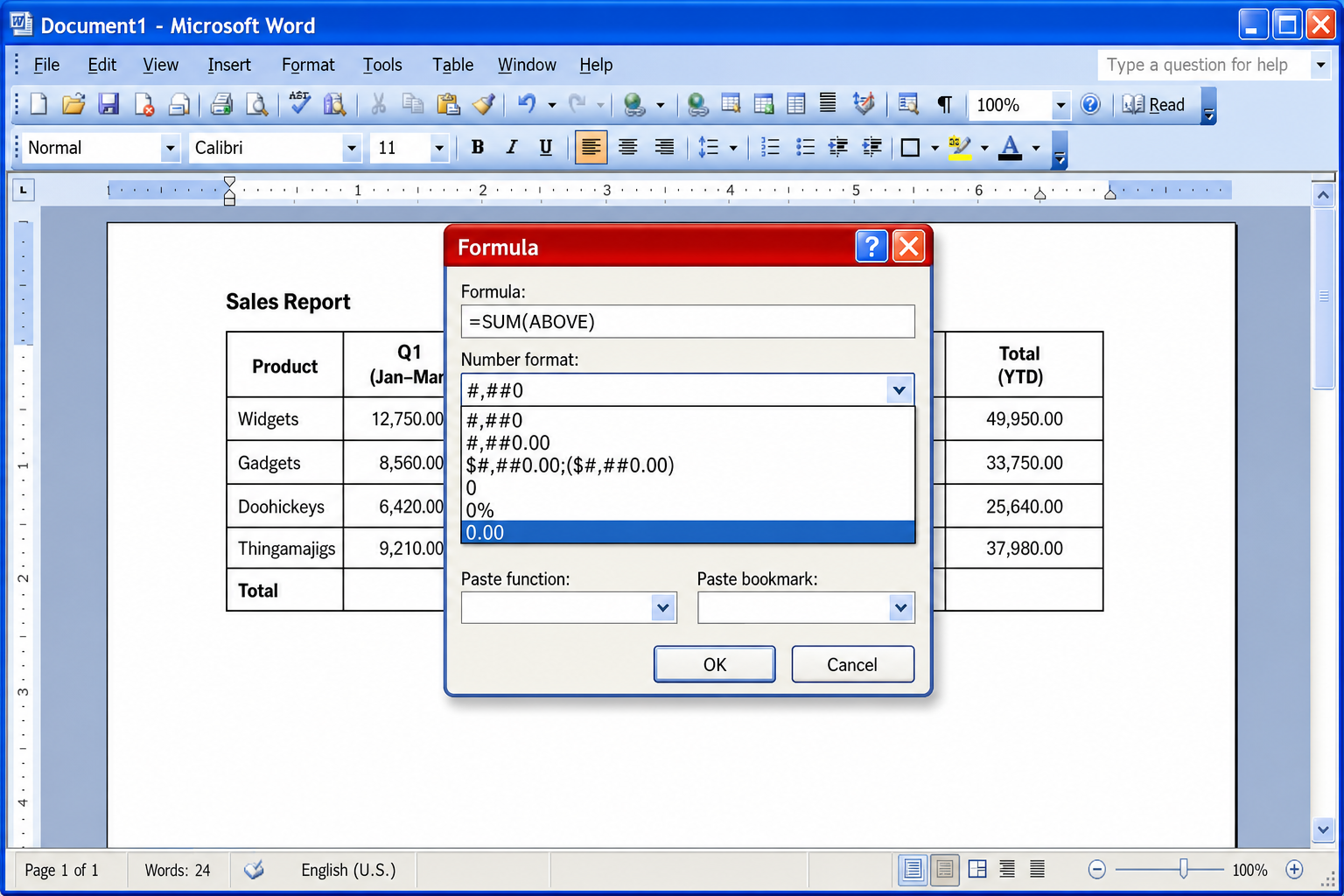Confirm the formula with OK
Image resolution: width=1344 pixels, height=896 pixels.
715,664
